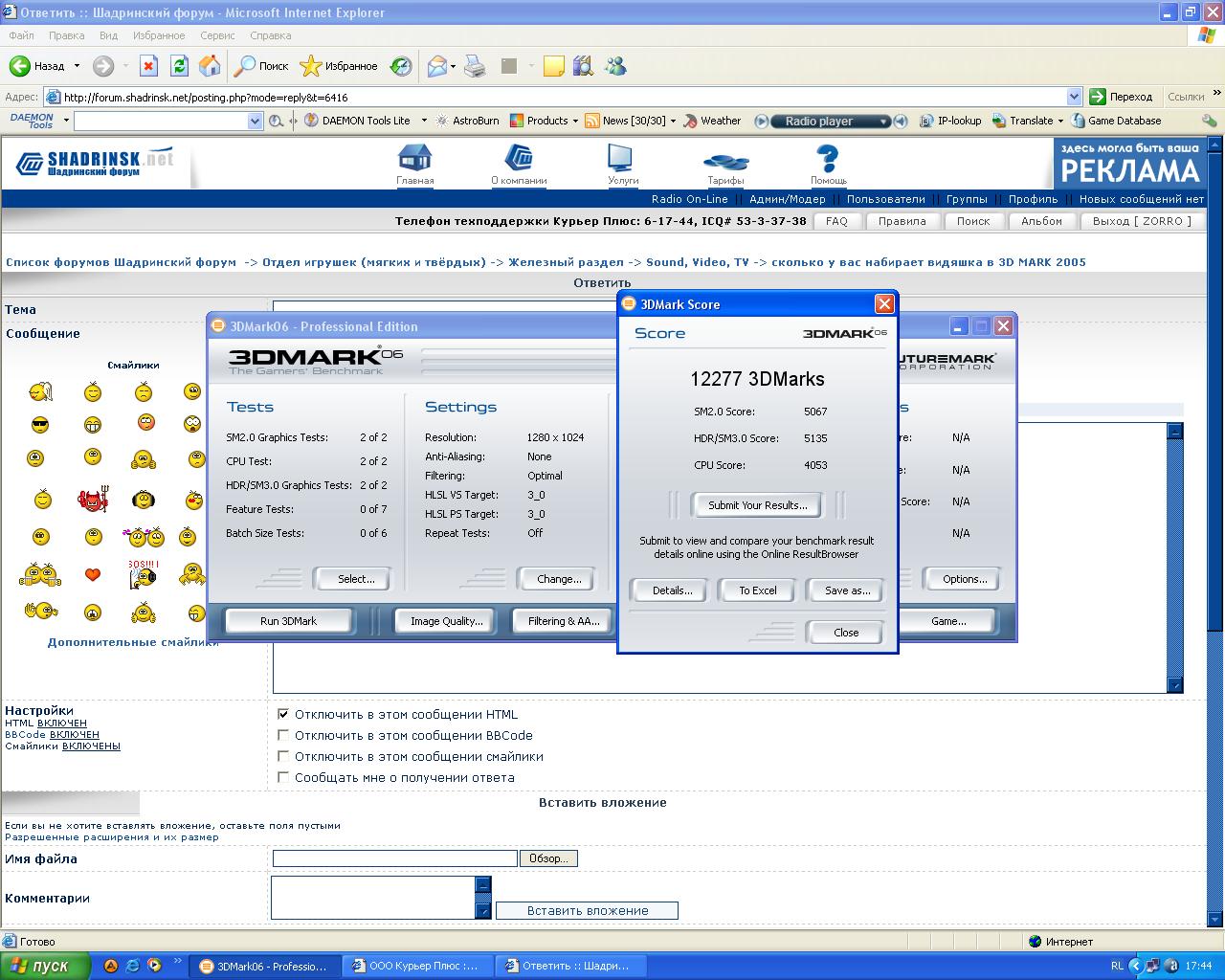Click the Переход go button

(x=1121, y=97)
